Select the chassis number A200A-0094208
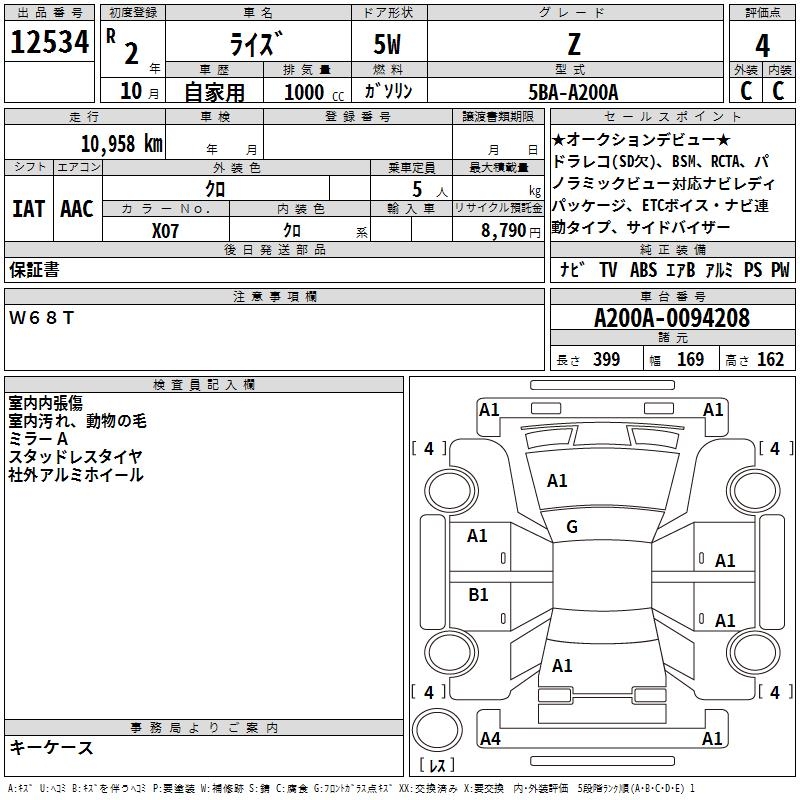This screenshot has width=800, height=800. [672, 318]
